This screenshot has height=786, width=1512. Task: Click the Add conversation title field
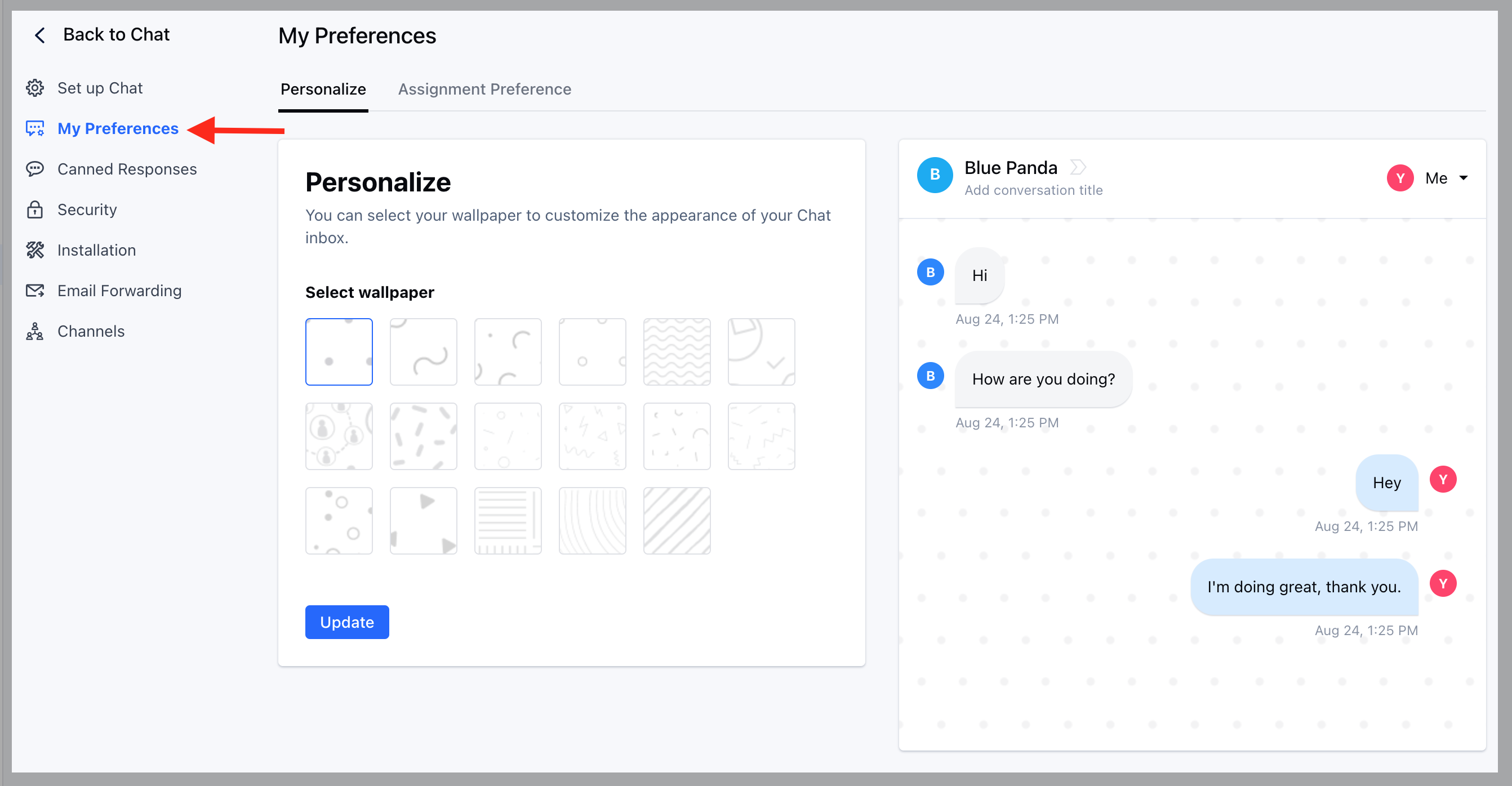coord(1033,190)
